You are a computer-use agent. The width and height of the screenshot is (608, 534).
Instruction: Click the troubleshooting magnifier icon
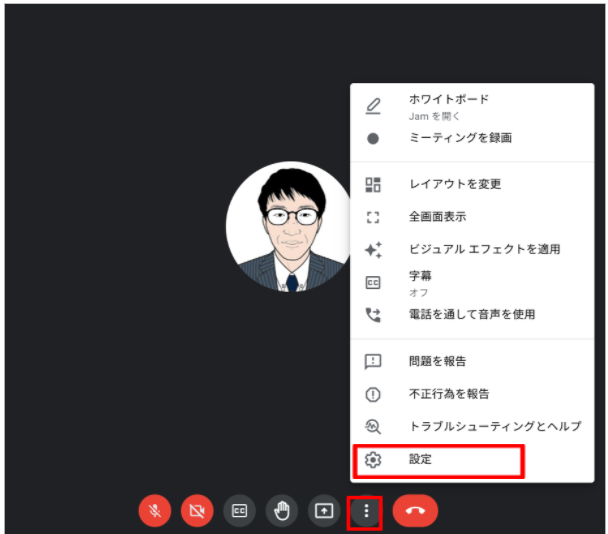point(373,427)
